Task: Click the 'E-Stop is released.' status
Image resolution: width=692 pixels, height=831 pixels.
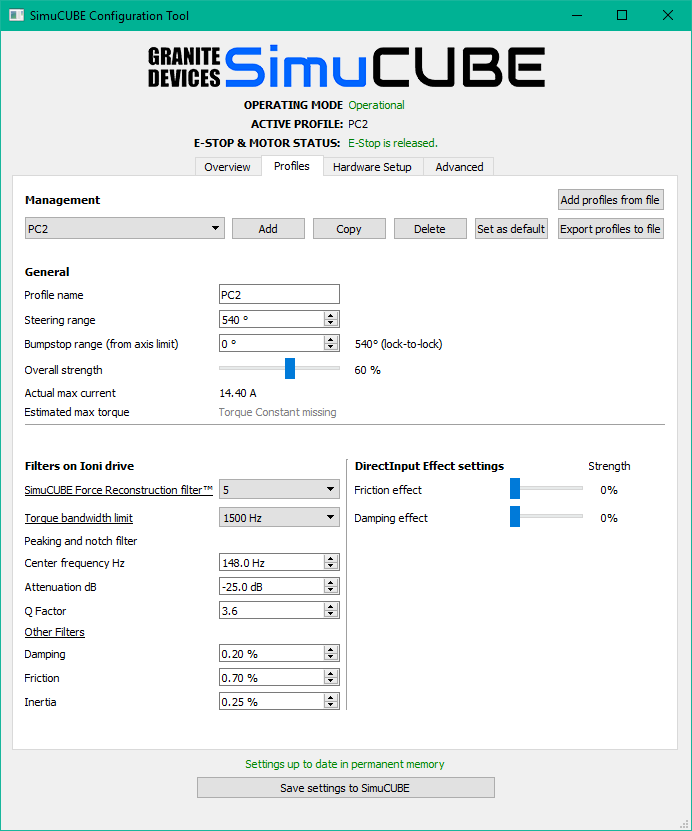Action: pyautogui.click(x=393, y=143)
